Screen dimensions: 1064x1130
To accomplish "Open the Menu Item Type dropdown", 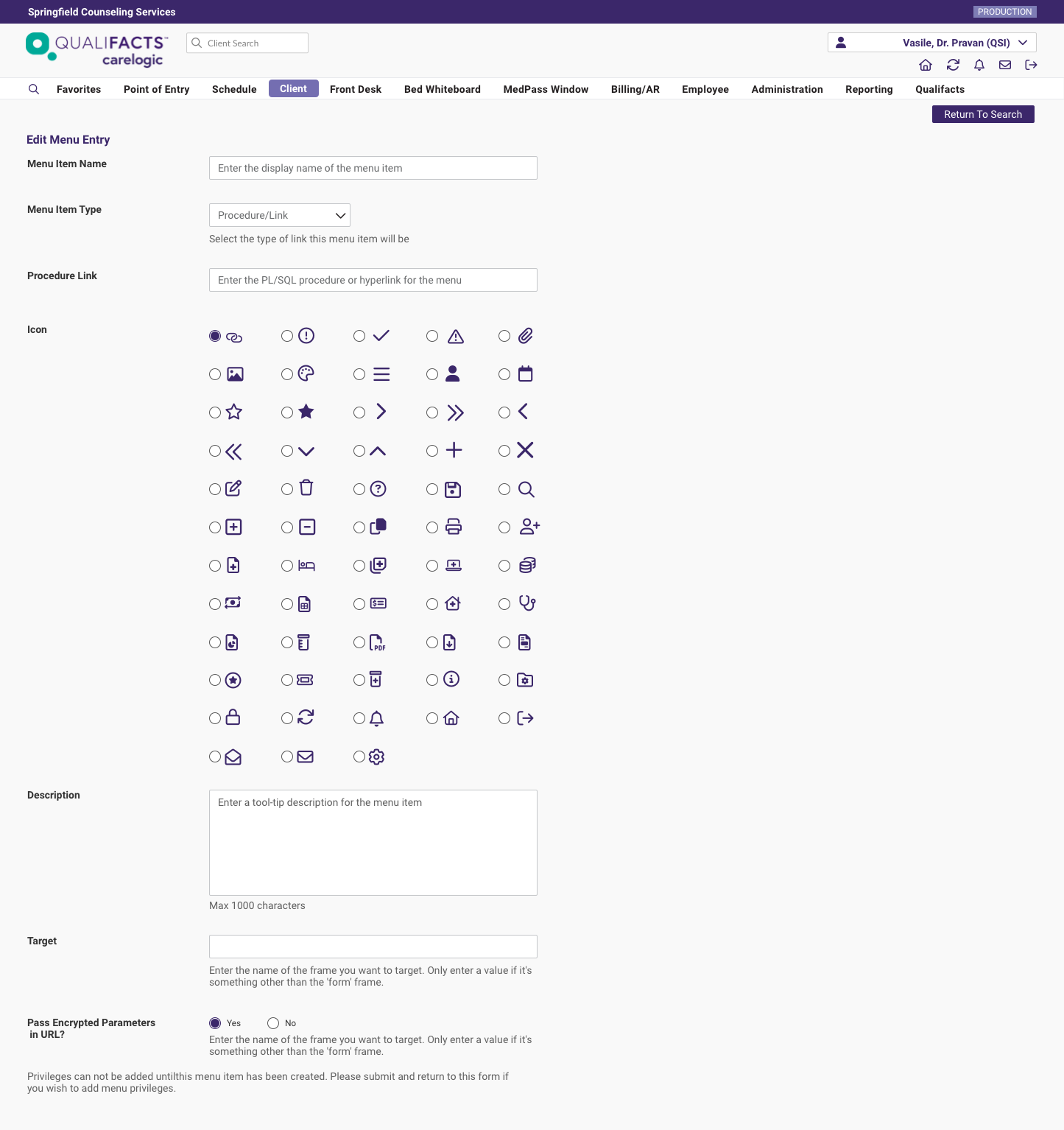I will click(280, 215).
